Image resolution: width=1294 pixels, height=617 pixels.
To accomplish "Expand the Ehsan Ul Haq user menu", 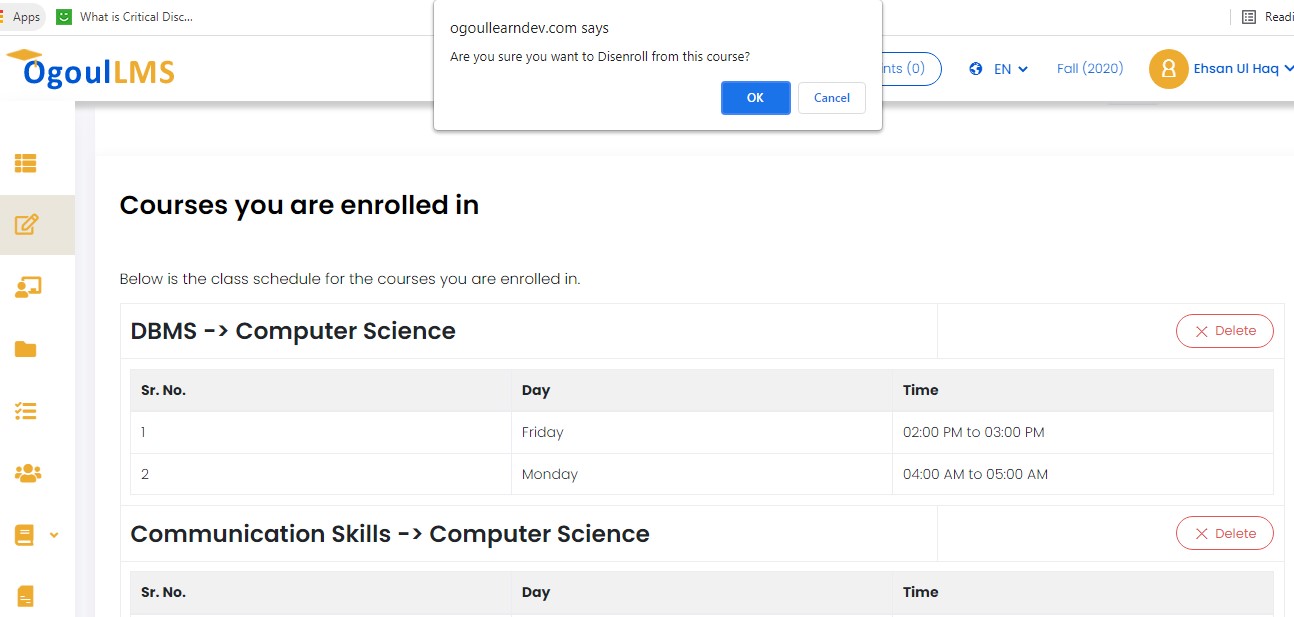I will pyautogui.click(x=1243, y=69).
